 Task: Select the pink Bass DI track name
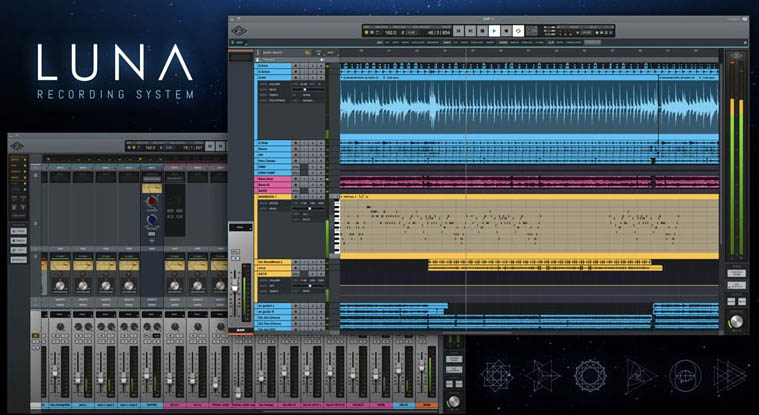coord(273,184)
